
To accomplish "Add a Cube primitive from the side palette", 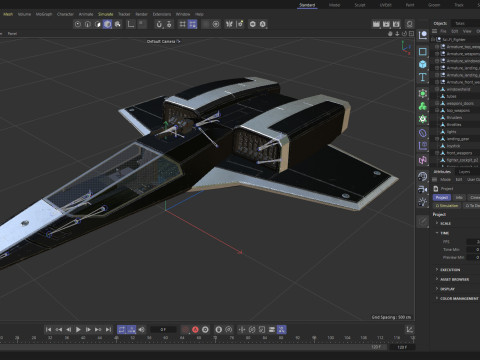I will (x=423, y=64).
